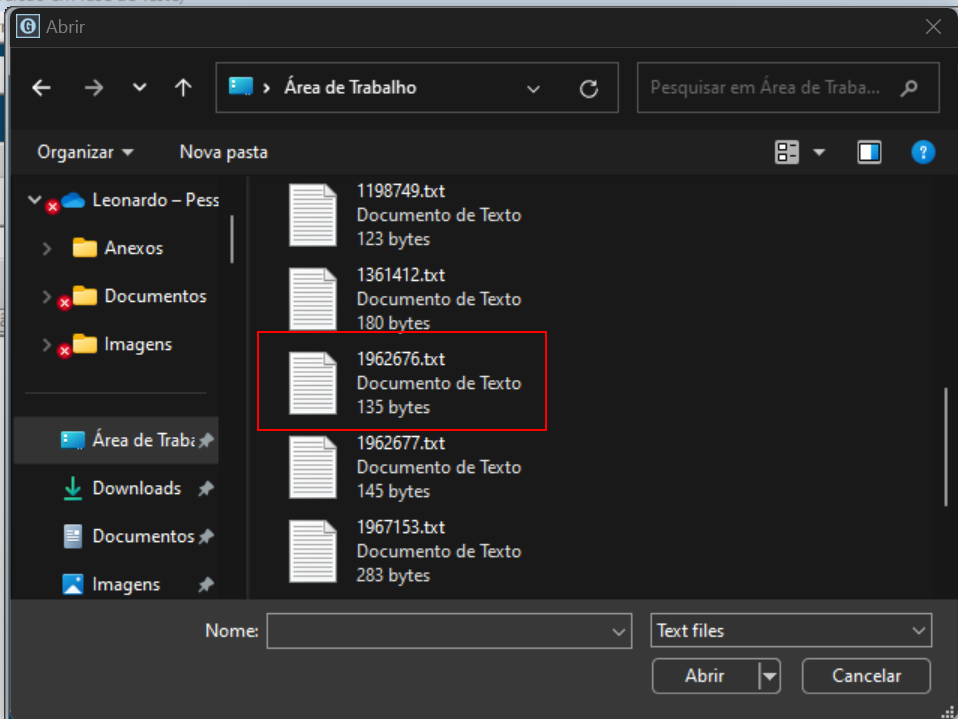The height and width of the screenshot is (719, 958).
Task: Select Imagens folder with sync error
Action: point(137,345)
